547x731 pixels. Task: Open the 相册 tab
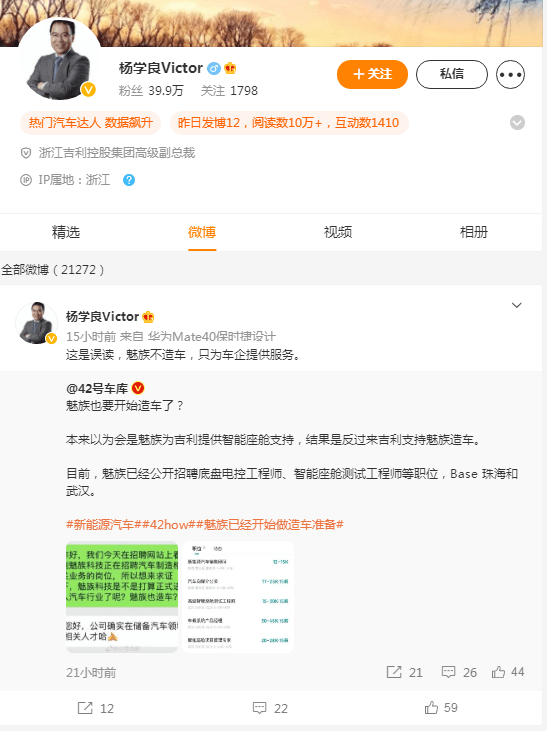[474, 232]
